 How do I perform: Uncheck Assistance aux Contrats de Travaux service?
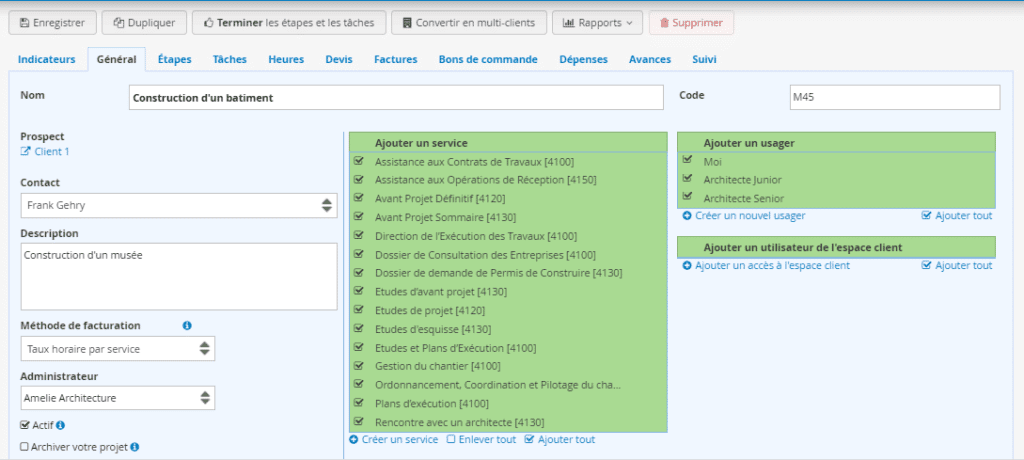pyautogui.click(x=358, y=160)
